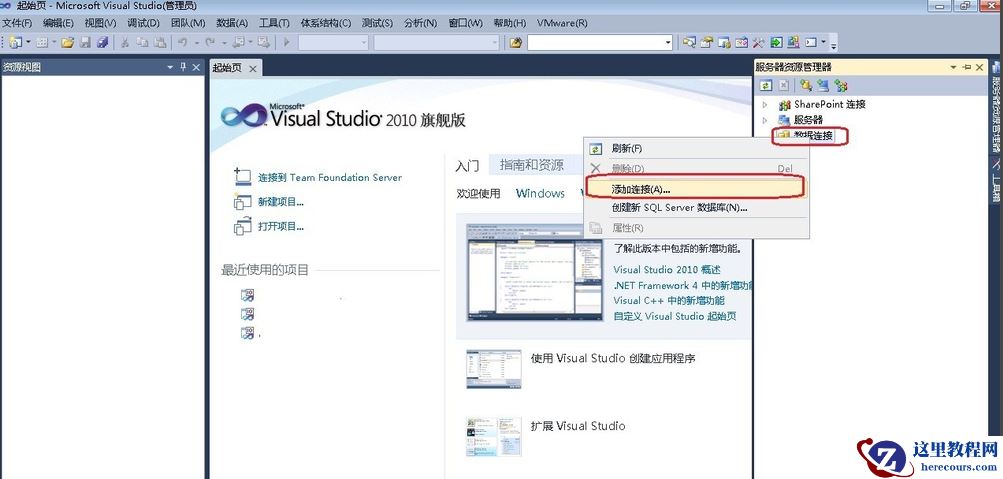Toggle auto-hide pin on Server Explorer panel
The image size is (1003, 479).
point(966,67)
